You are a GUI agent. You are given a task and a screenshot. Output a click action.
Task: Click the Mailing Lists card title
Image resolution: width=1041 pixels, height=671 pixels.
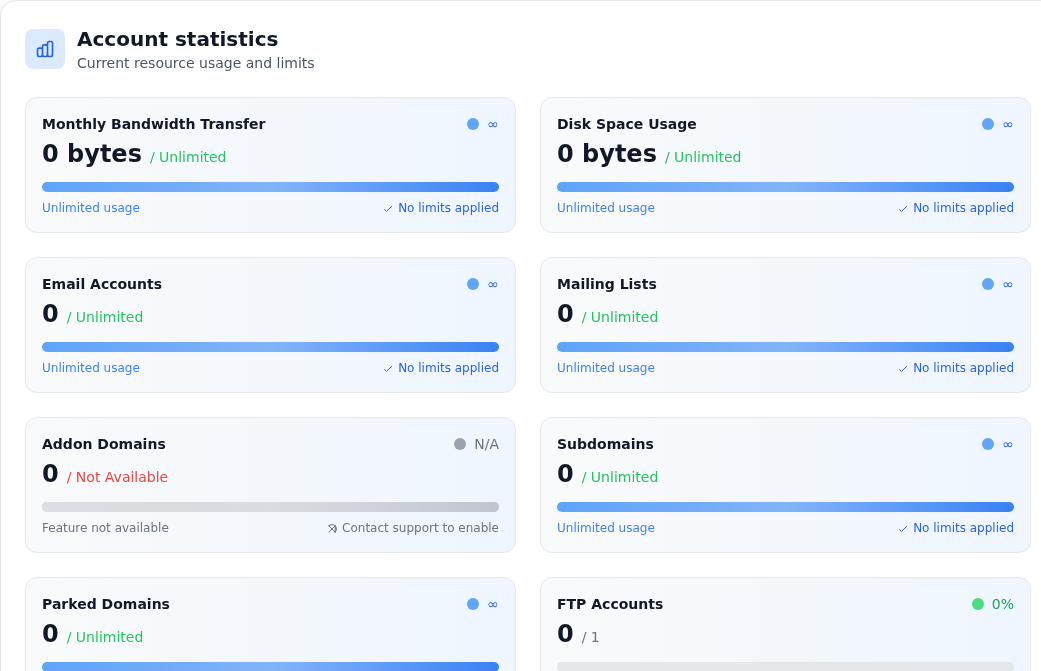pos(607,284)
